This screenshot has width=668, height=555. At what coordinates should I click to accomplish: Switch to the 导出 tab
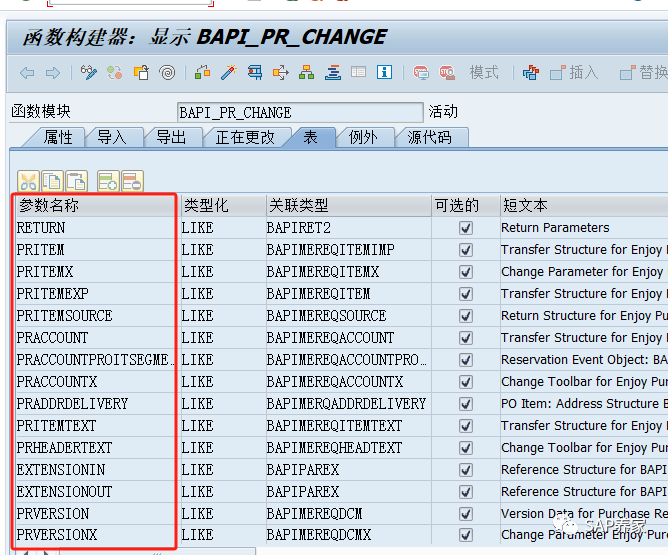click(171, 138)
